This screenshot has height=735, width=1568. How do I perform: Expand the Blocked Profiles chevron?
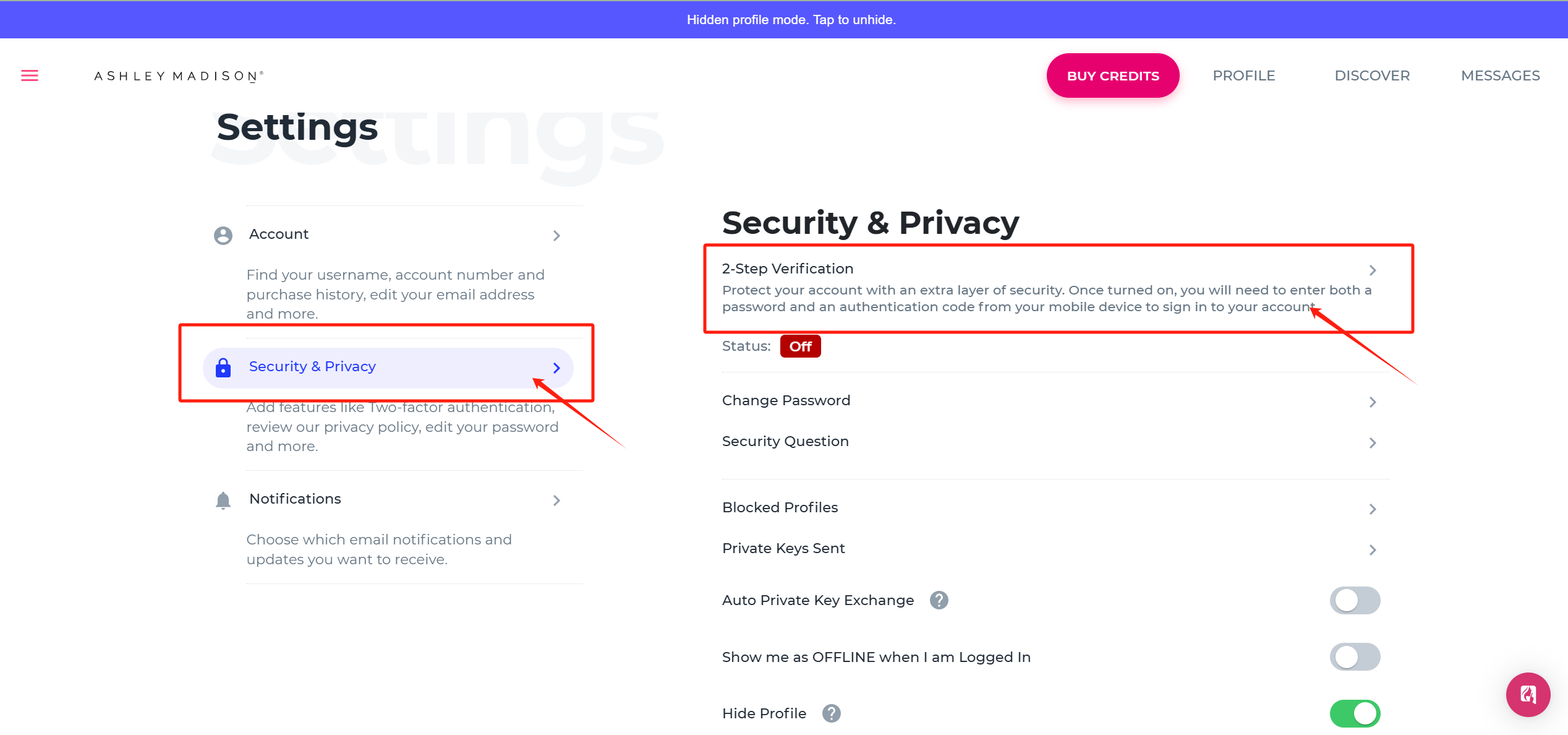(x=1373, y=509)
